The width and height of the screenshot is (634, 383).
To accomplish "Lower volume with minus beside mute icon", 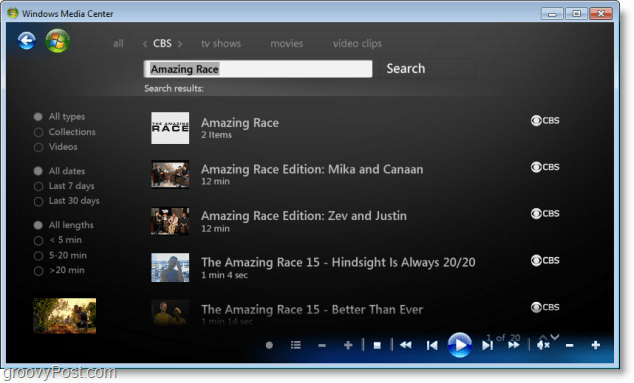I will (x=569, y=345).
